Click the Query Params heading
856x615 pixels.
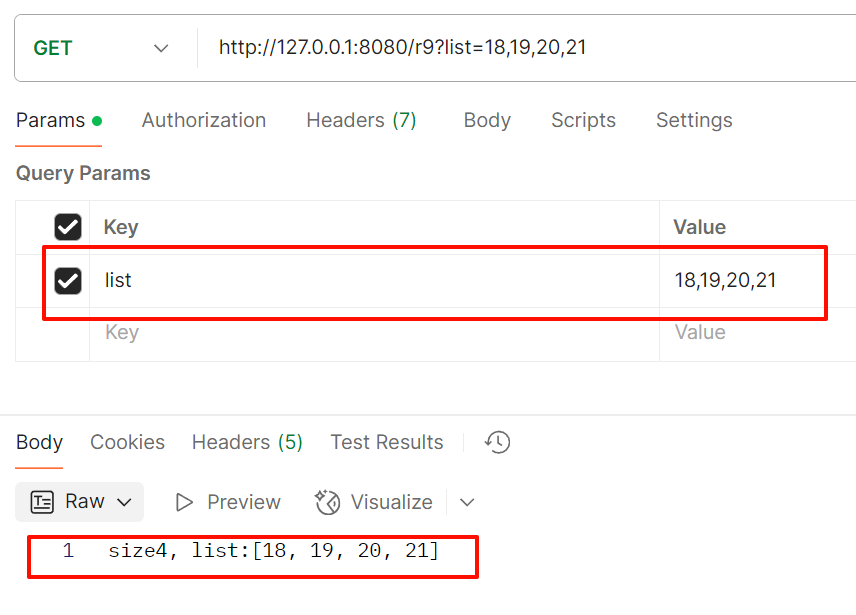click(83, 173)
